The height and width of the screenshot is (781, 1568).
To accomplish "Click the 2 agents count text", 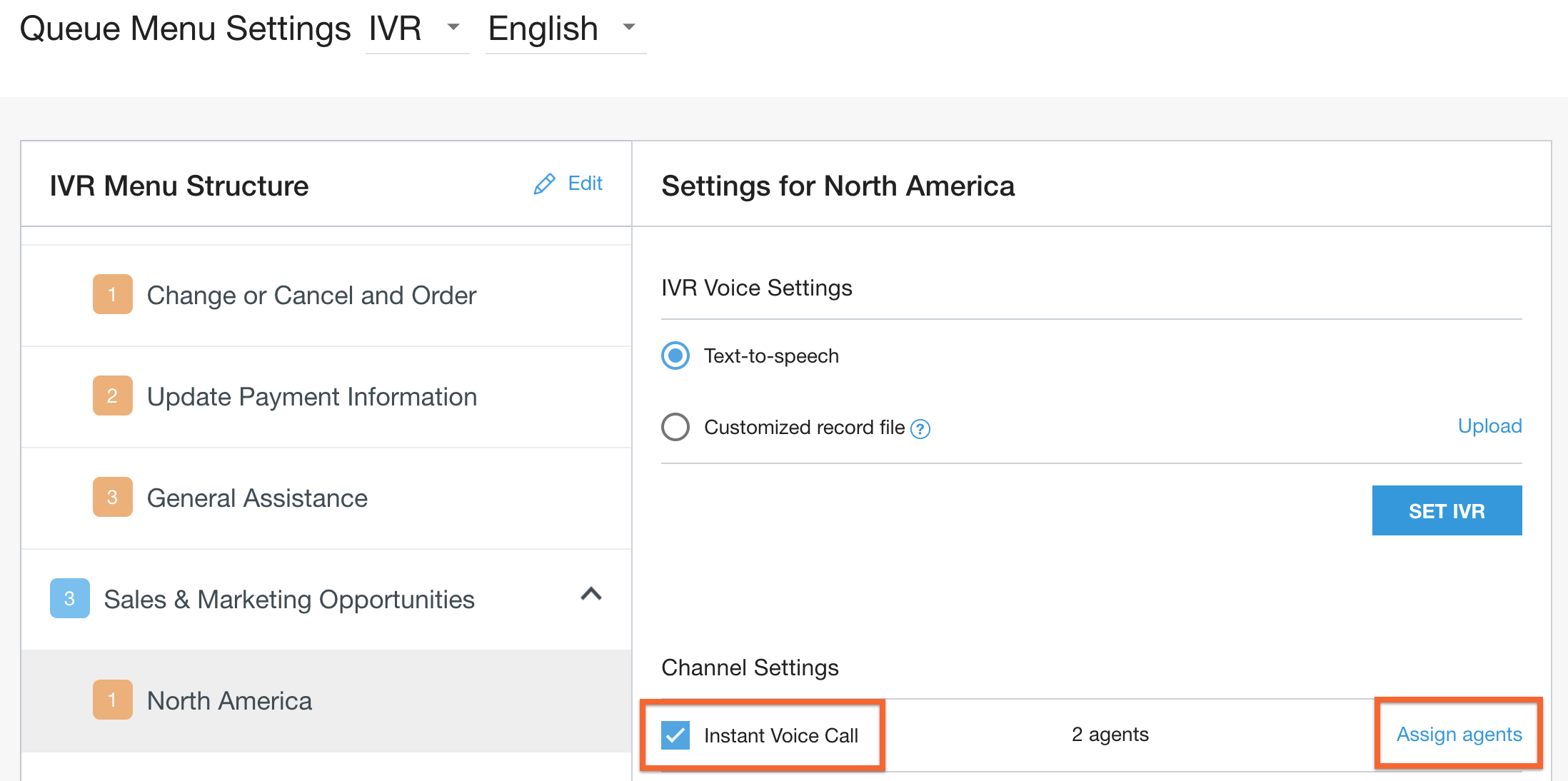I will point(1110,735).
